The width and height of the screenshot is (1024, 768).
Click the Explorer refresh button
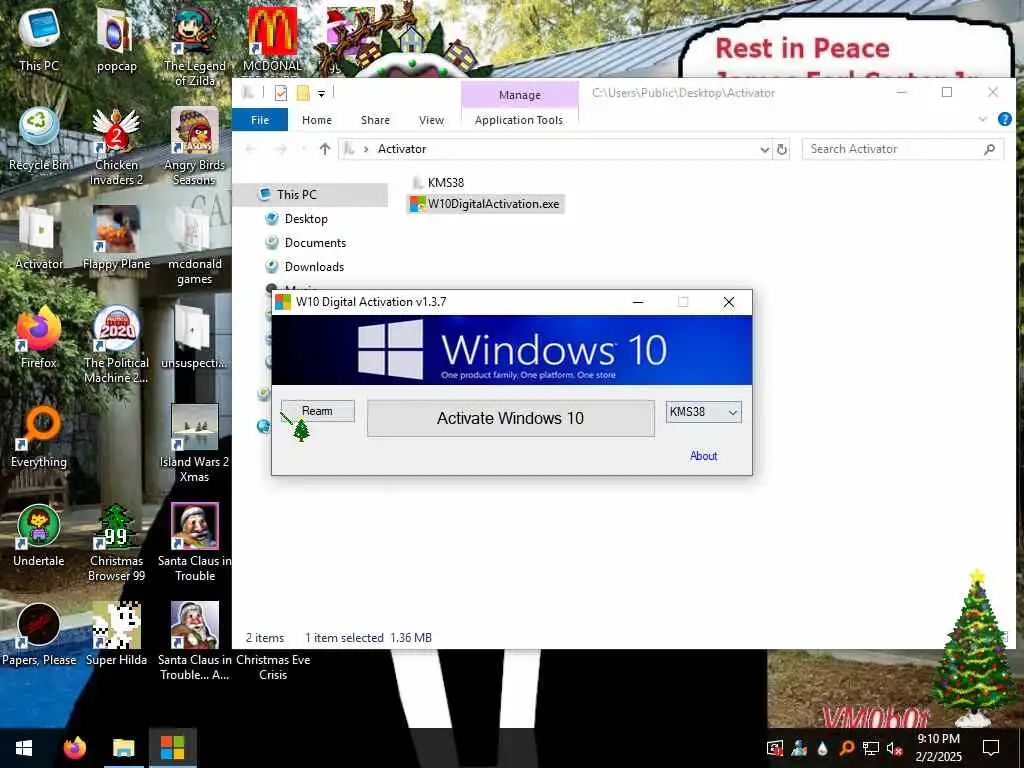pyautogui.click(x=782, y=149)
